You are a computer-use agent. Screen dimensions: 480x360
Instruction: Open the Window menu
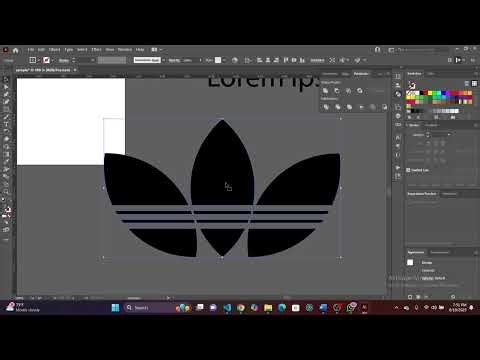(125, 50)
